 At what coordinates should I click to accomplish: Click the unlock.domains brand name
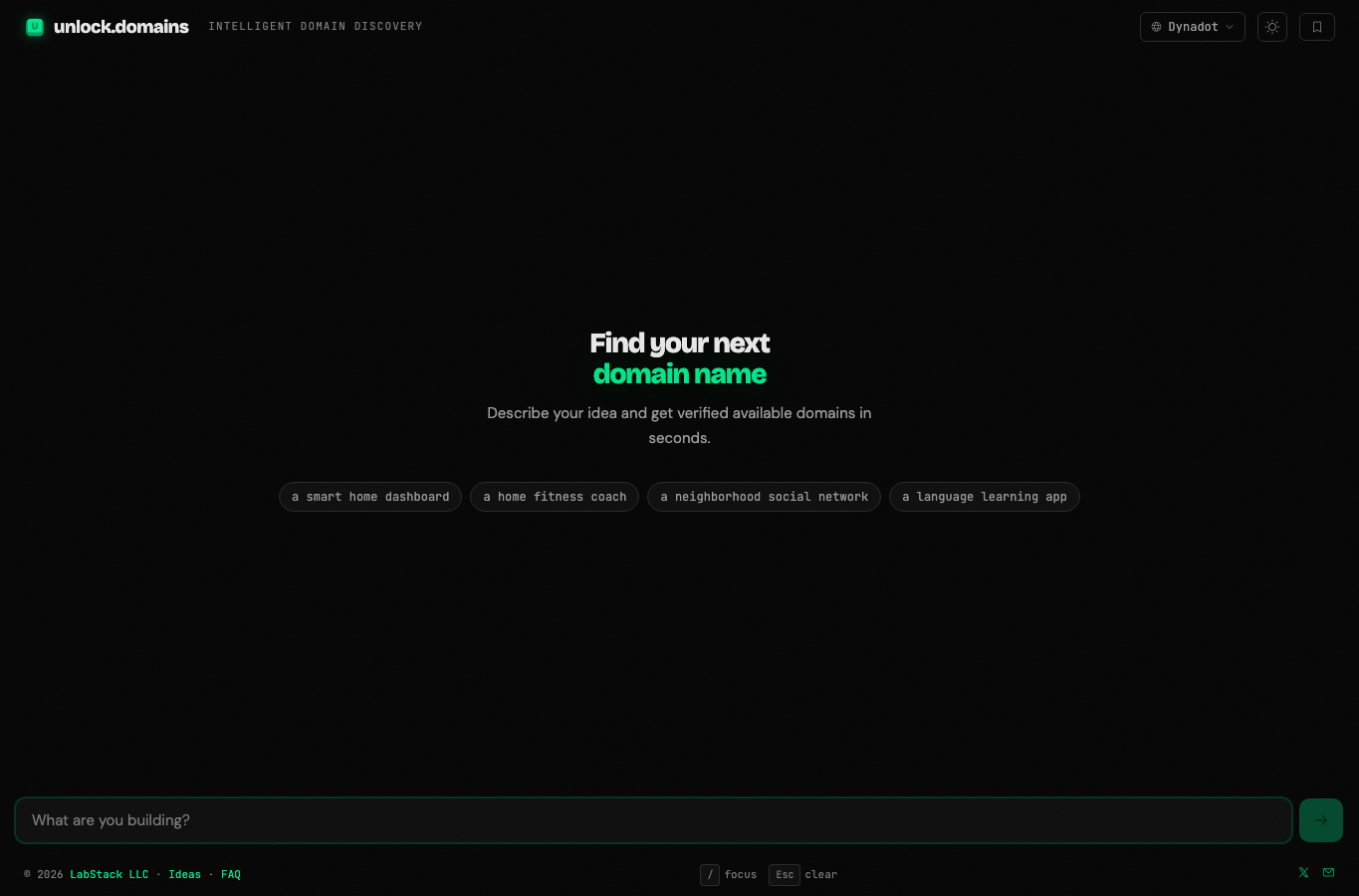point(121,27)
